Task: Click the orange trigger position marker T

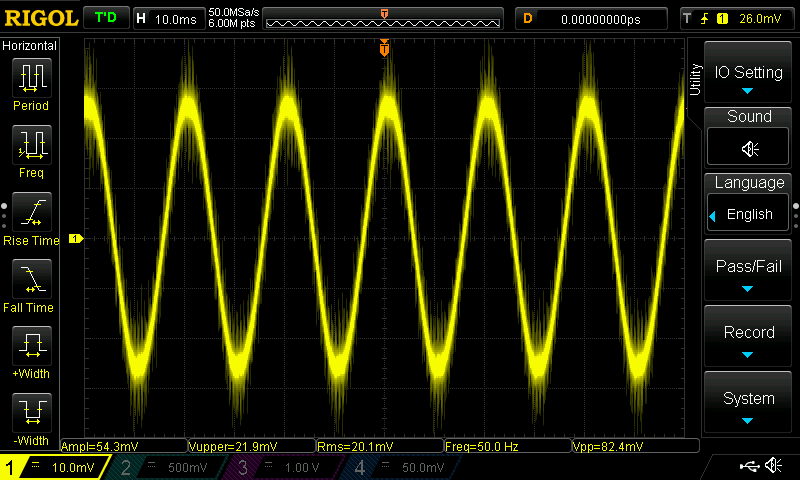Action: click(384, 47)
